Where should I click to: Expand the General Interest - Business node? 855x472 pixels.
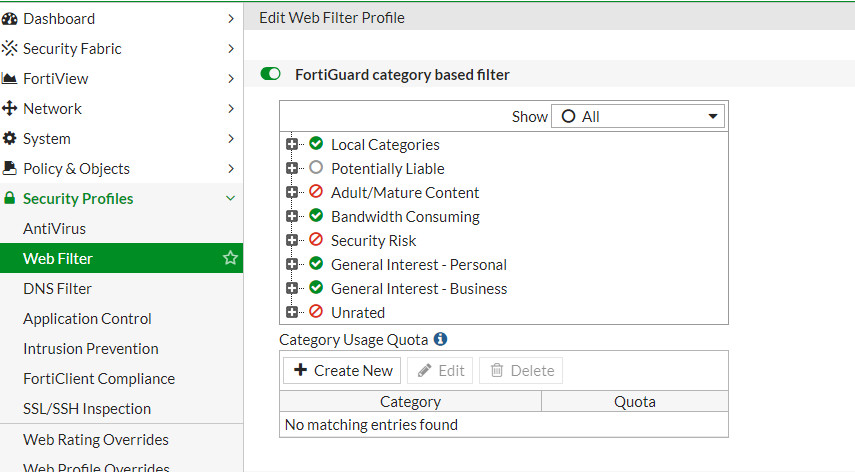[292, 288]
